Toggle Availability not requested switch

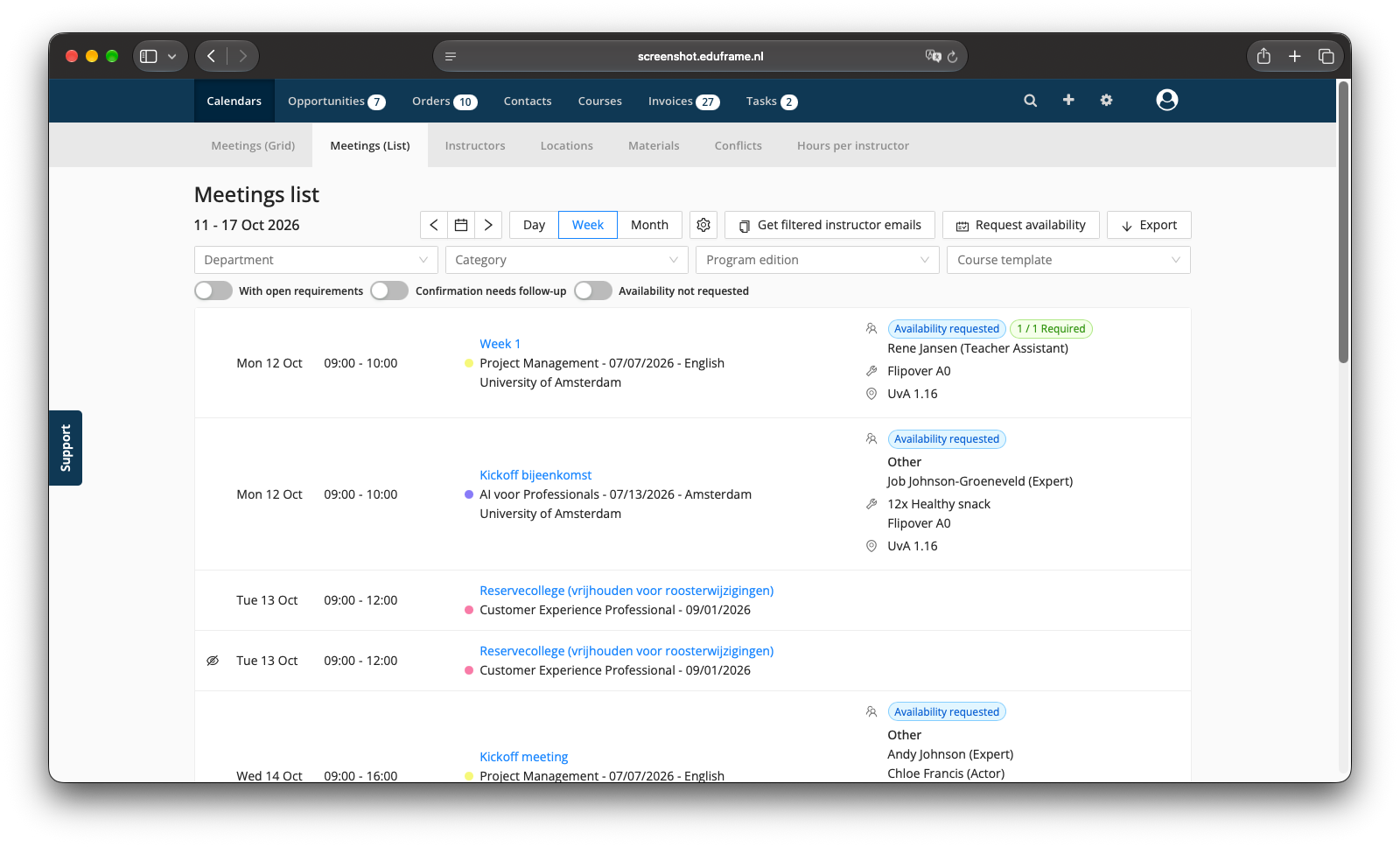click(x=593, y=290)
